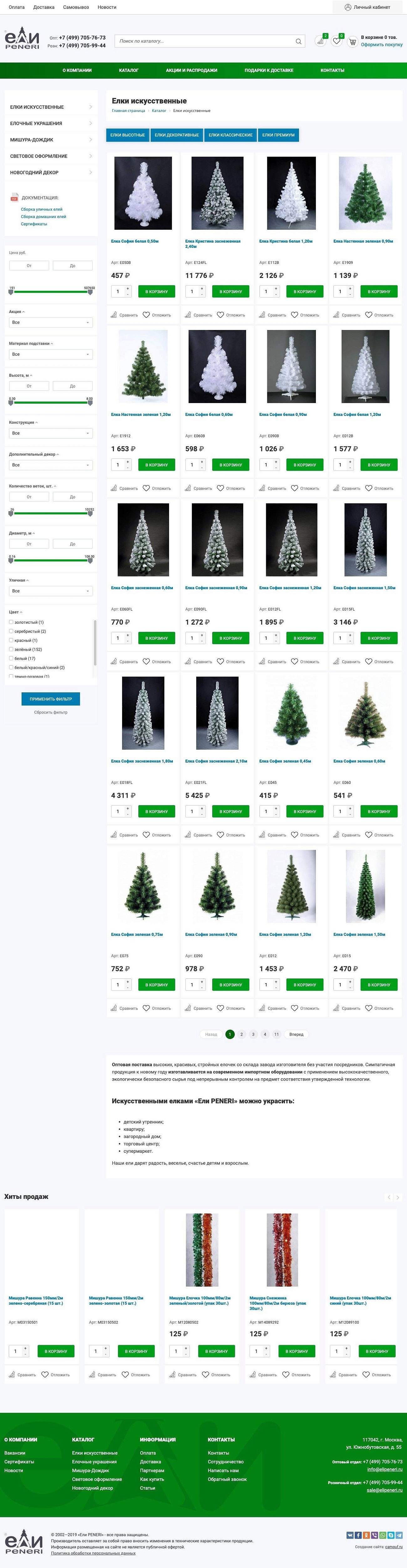407x1568 pixels.
Task: Open the Материал подставки dropdown
Action: [x=50, y=354]
